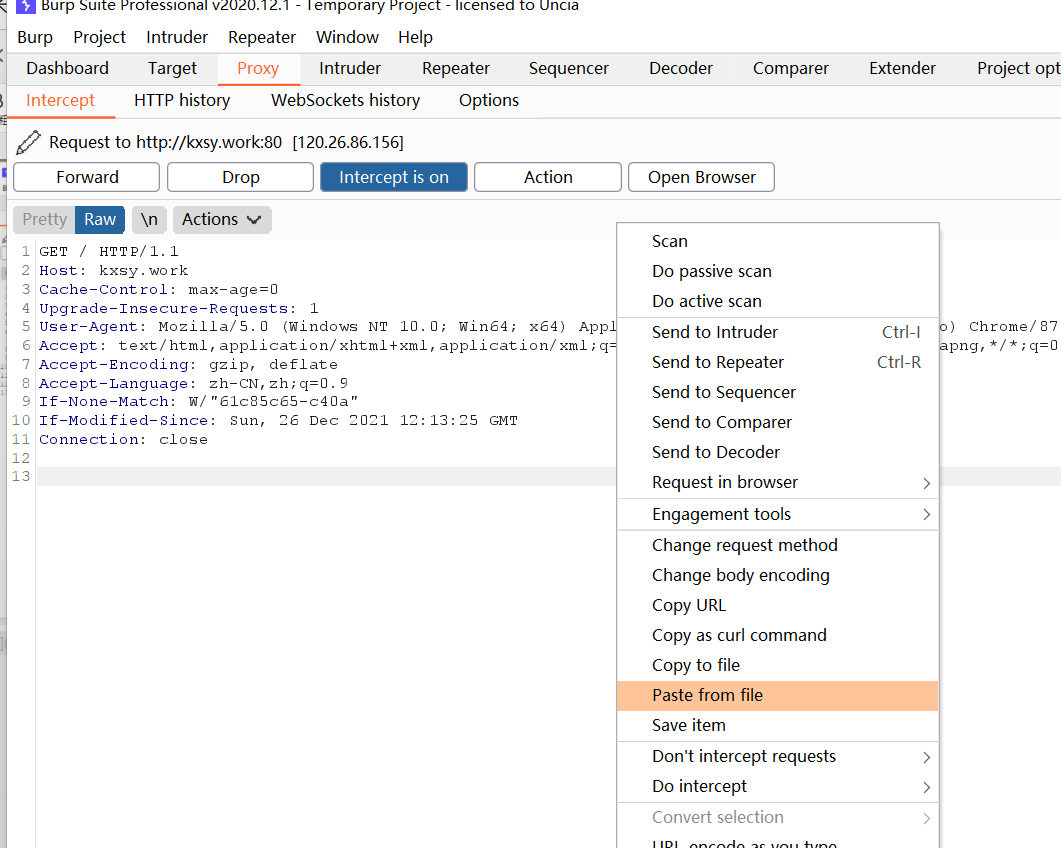This screenshot has height=848, width=1061.
Task: Open the Comparer tab
Action: coord(791,68)
